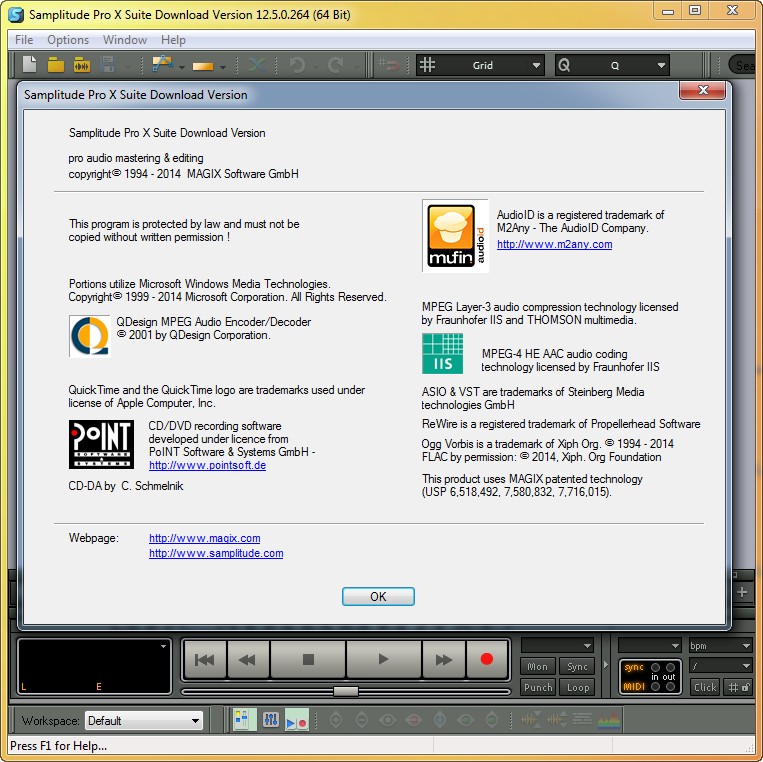Click the transport scrub slider handle
763x762 pixels.
[x=346, y=691]
